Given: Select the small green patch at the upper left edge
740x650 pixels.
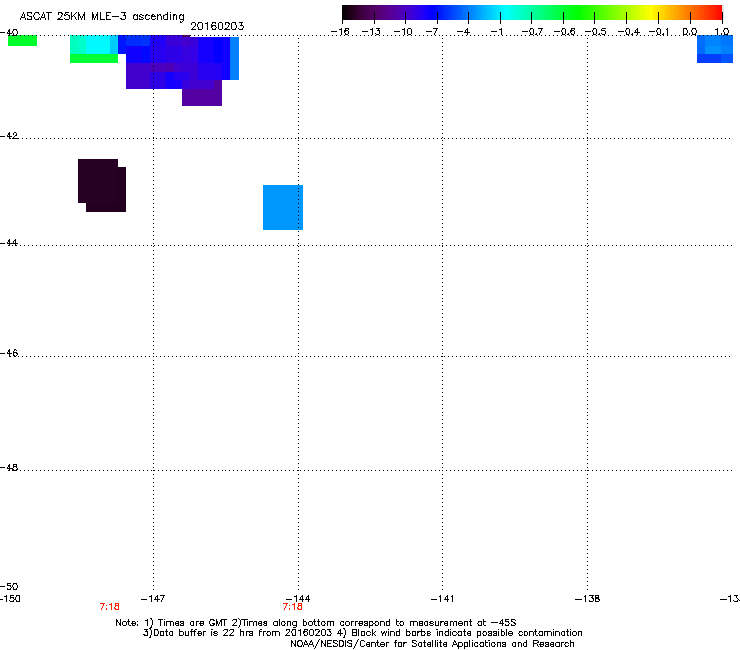Looking at the screenshot, I should coord(22,41).
